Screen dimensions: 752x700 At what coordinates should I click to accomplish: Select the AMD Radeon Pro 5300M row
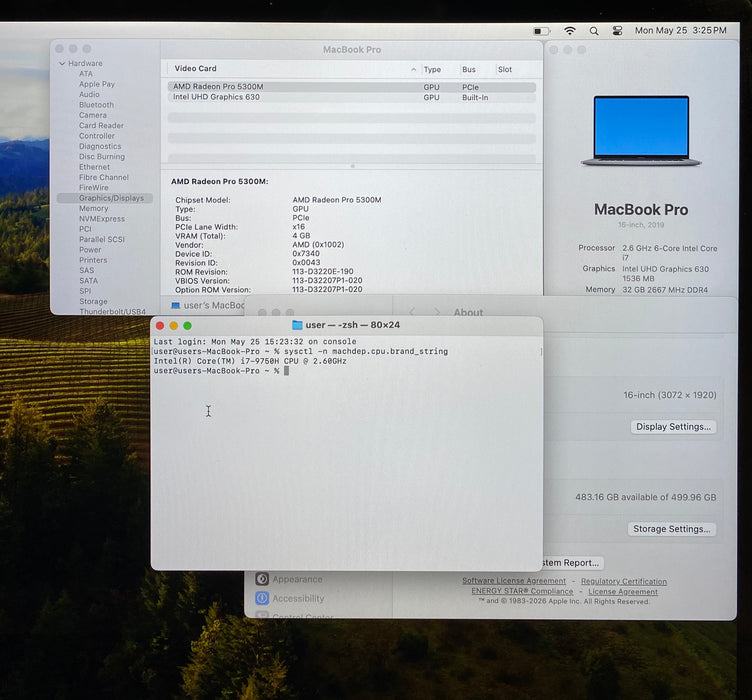[352, 87]
